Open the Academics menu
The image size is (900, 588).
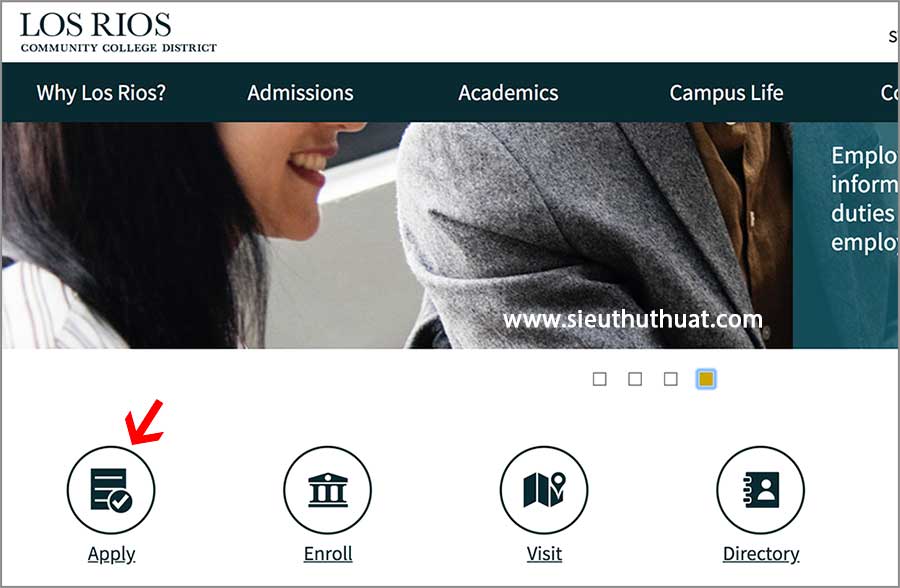508,92
